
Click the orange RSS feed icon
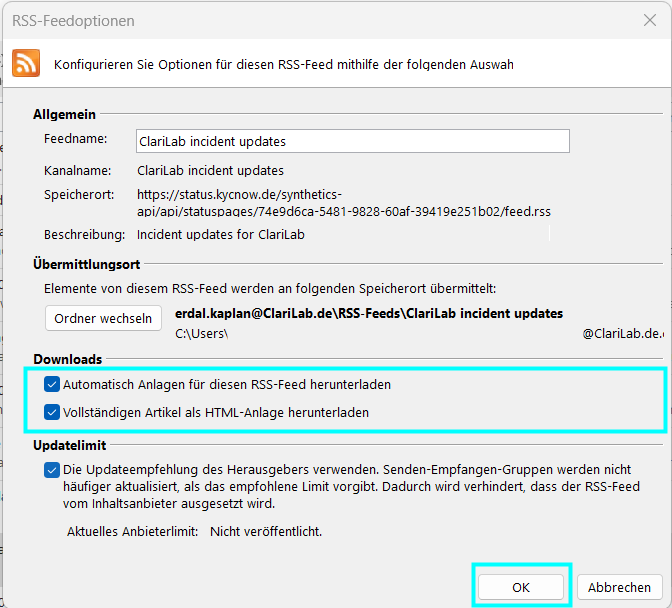[26, 63]
